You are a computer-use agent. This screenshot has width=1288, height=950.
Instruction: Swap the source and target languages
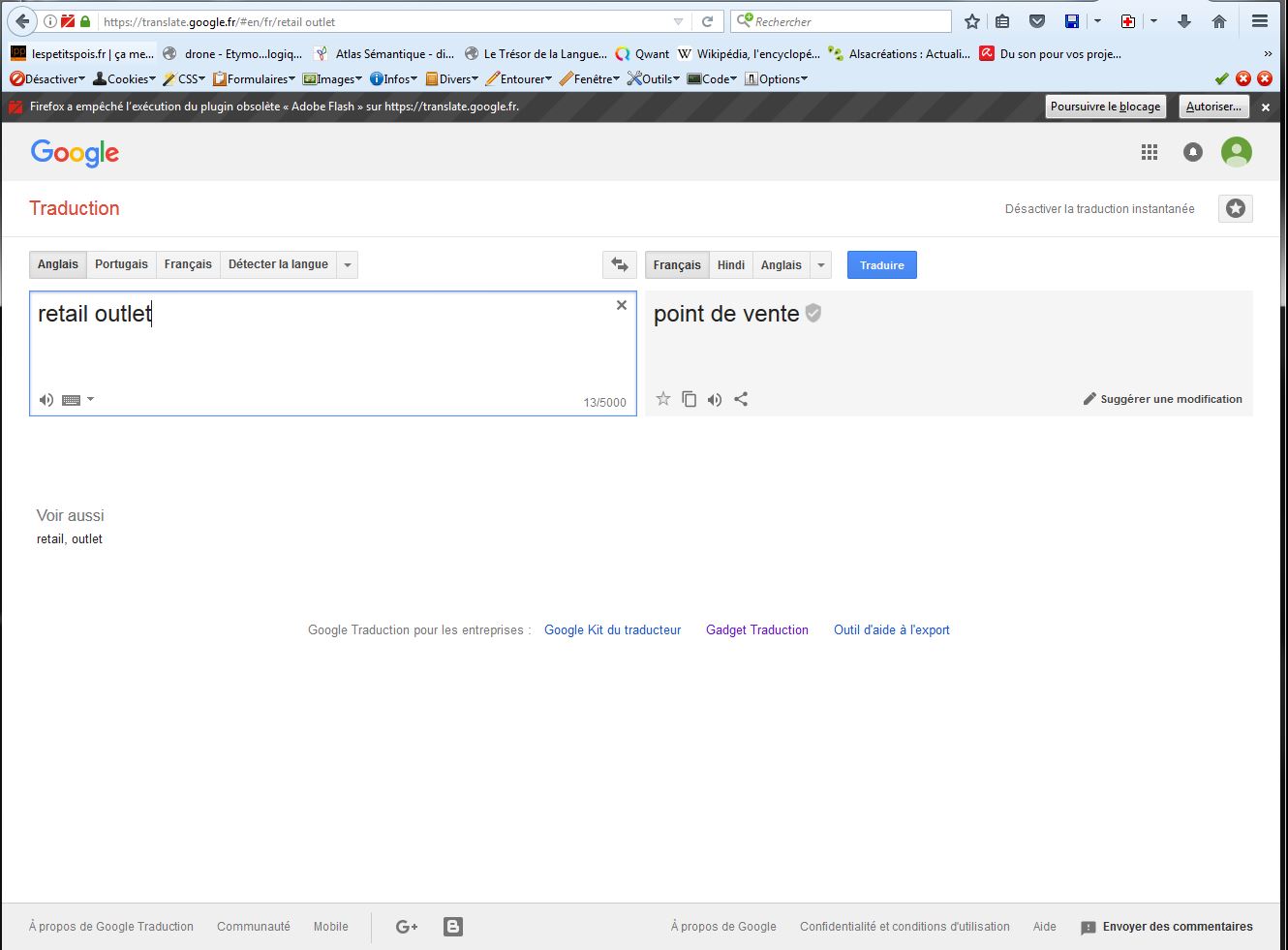click(620, 264)
